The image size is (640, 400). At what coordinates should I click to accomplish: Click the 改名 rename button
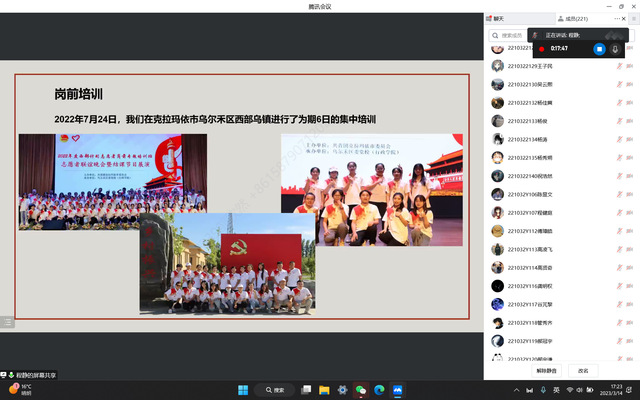(x=583, y=371)
